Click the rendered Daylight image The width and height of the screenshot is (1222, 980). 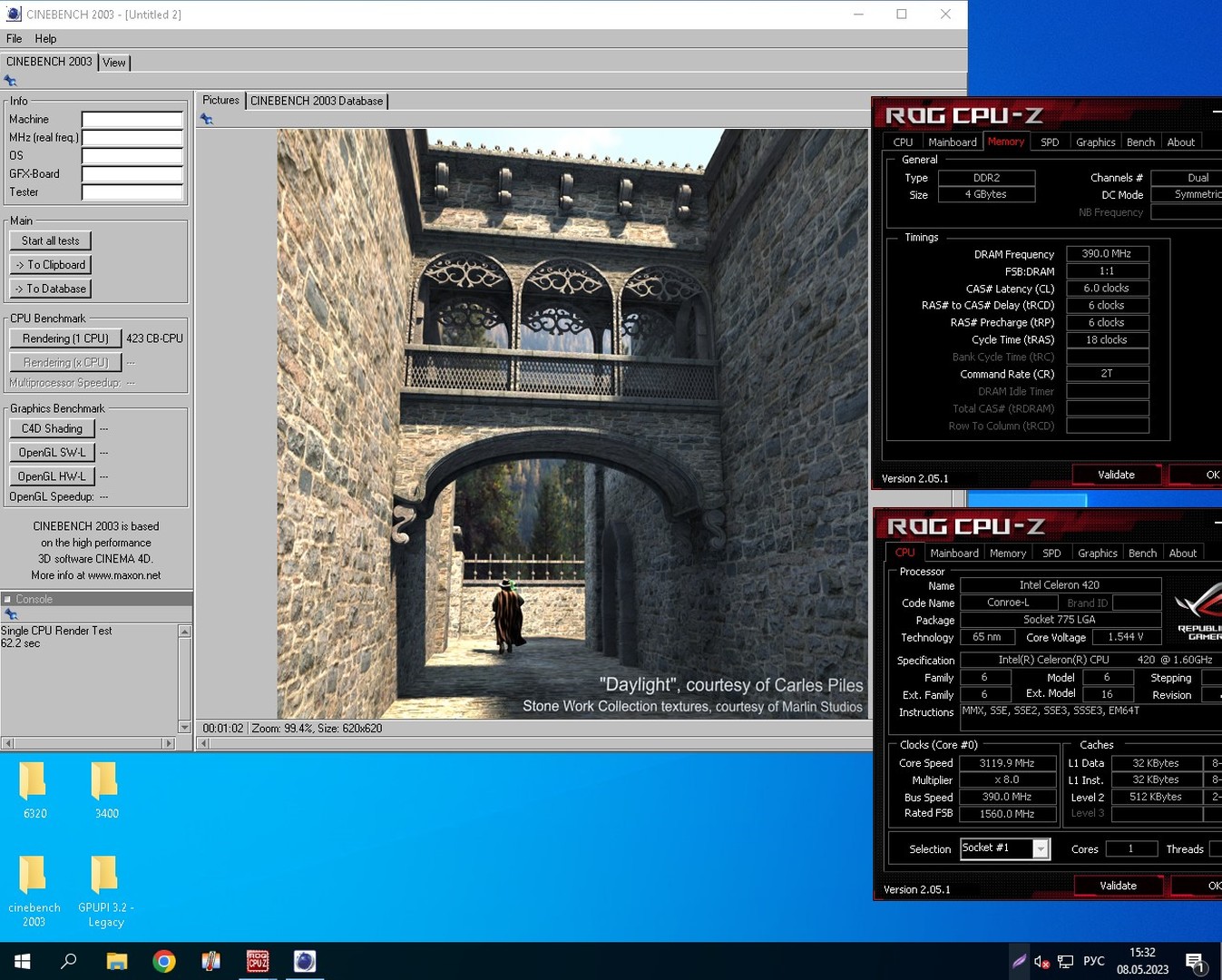572,424
